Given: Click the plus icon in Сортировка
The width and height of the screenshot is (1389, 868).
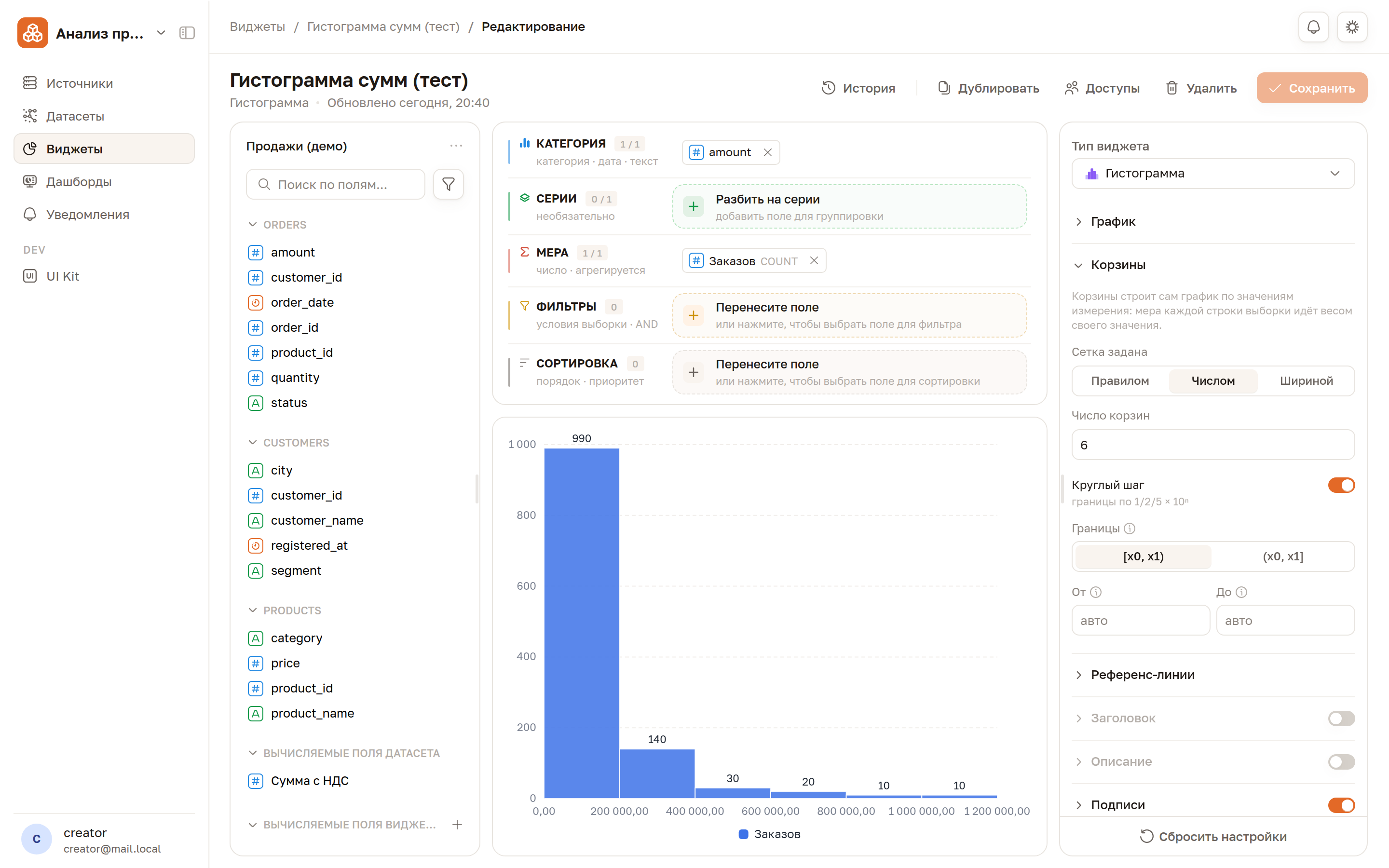Looking at the screenshot, I should [x=694, y=372].
